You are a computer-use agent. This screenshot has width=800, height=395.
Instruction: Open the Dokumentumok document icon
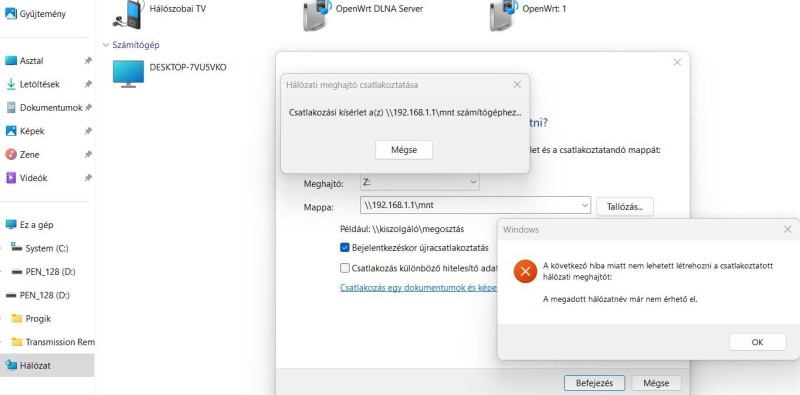11,108
